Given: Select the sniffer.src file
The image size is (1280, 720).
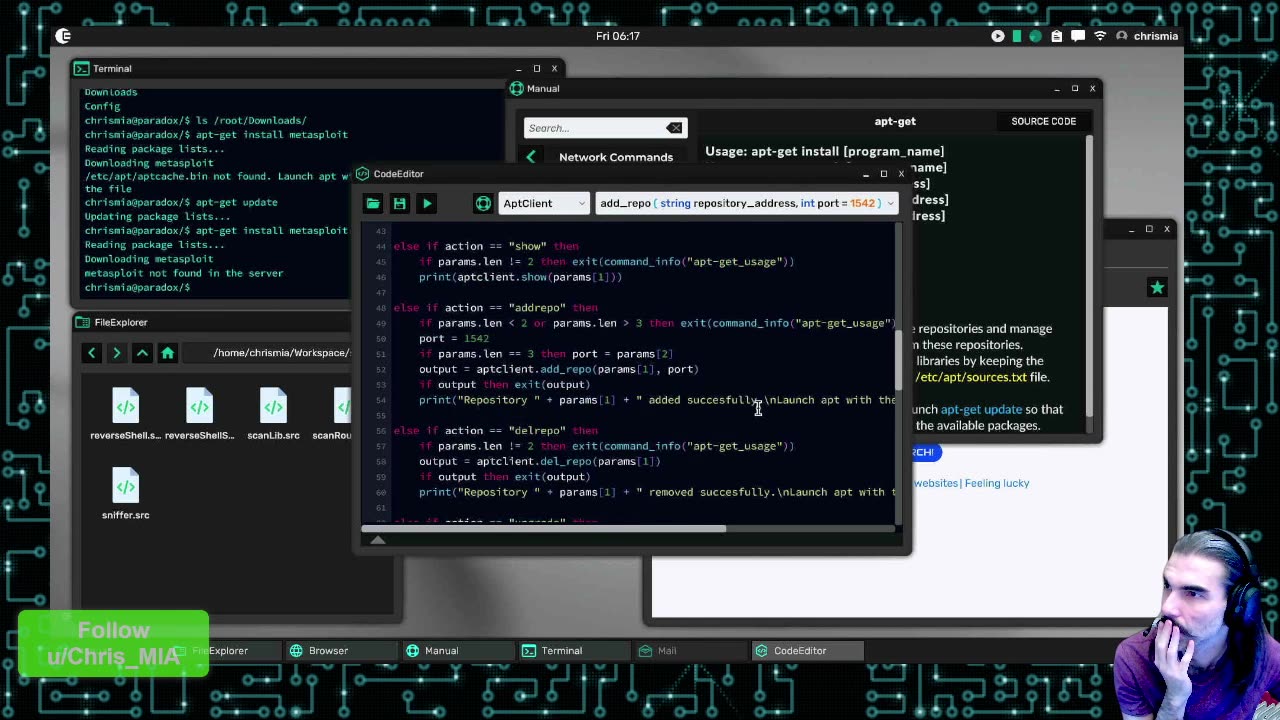Looking at the screenshot, I should pyautogui.click(x=125, y=494).
